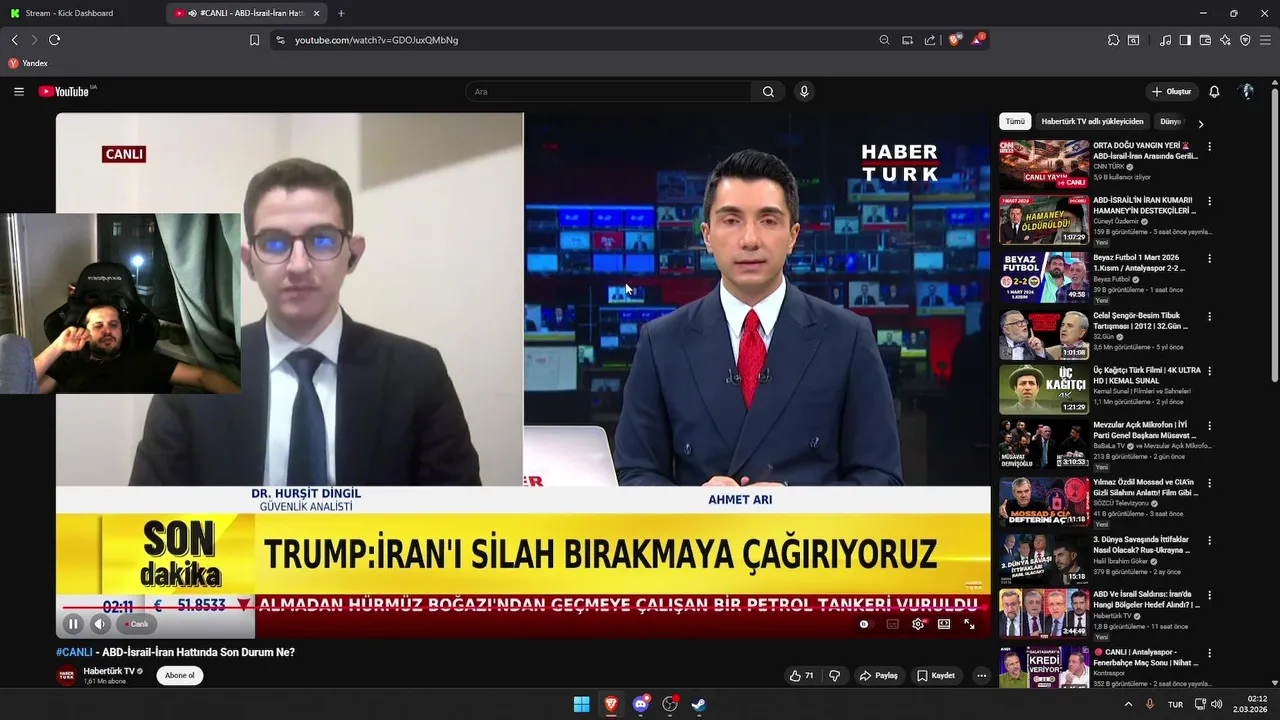Open Brave playlist music note icon
The width and height of the screenshot is (1280, 720).
point(1165,40)
